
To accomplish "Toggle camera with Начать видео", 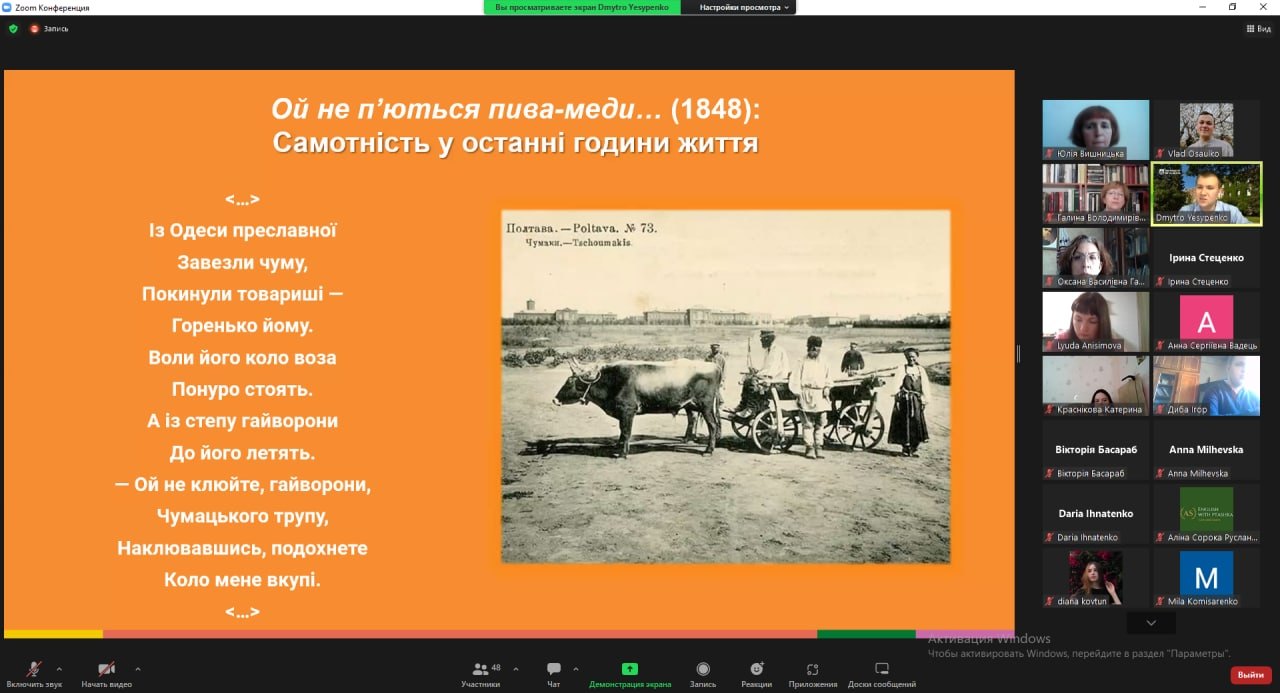I will [x=106, y=674].
